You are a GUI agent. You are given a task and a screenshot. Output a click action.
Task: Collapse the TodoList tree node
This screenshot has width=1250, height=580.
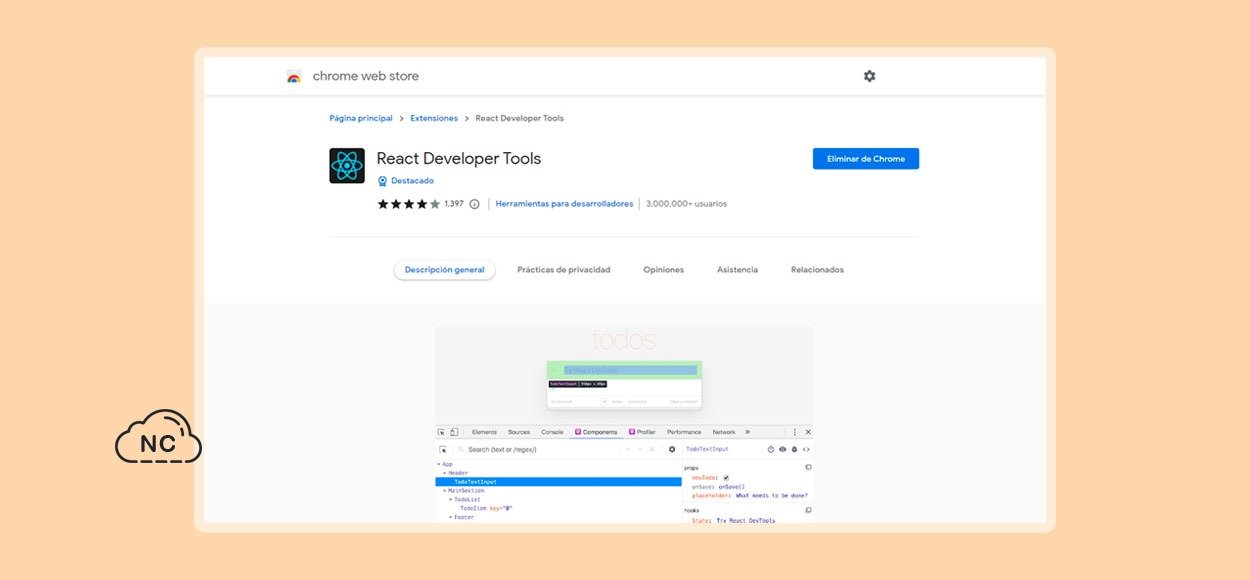(x=451, y=499)
